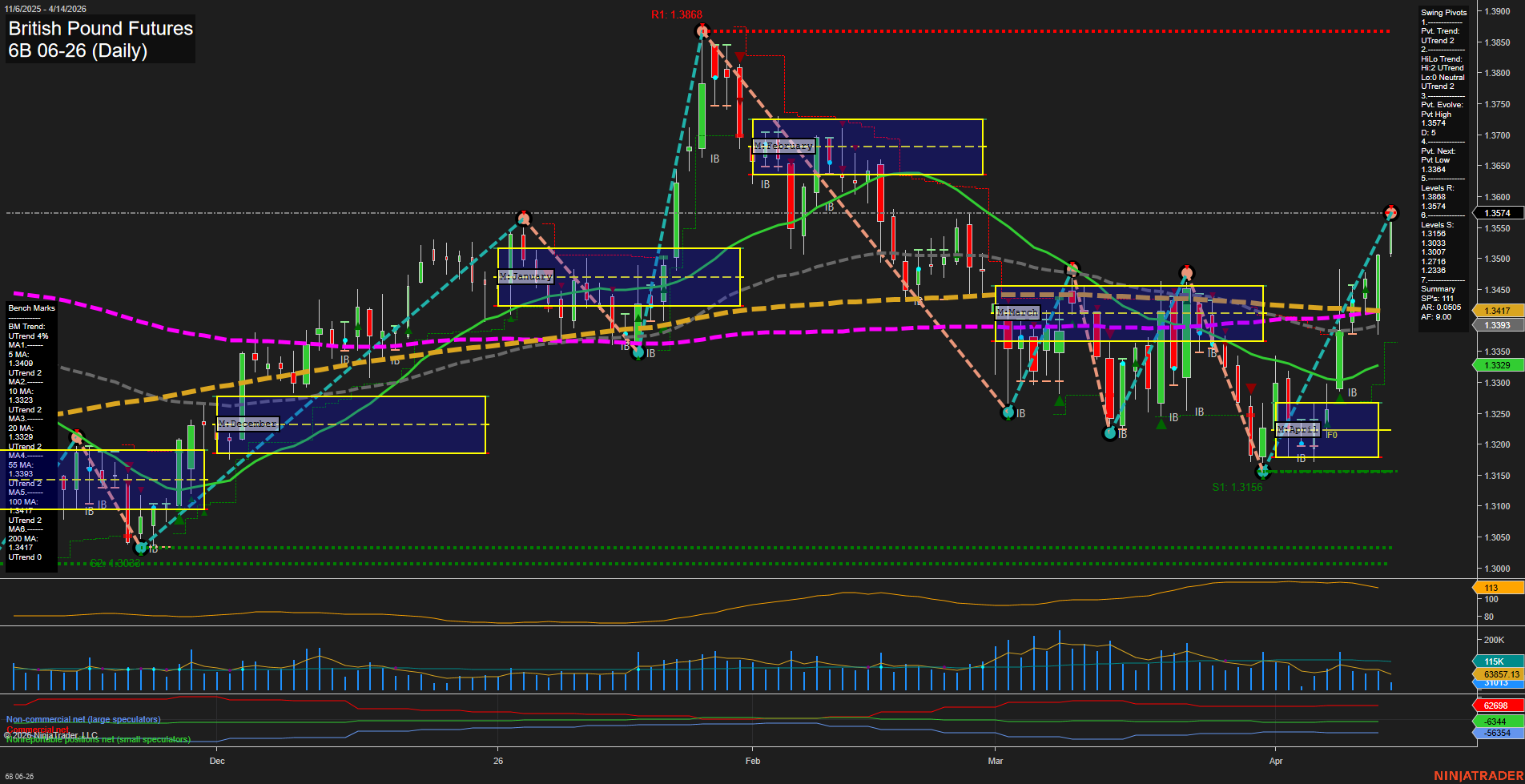
Task: Click the red sell triangle below the February top
Action: pyautogui.click(x=740, y=57)
